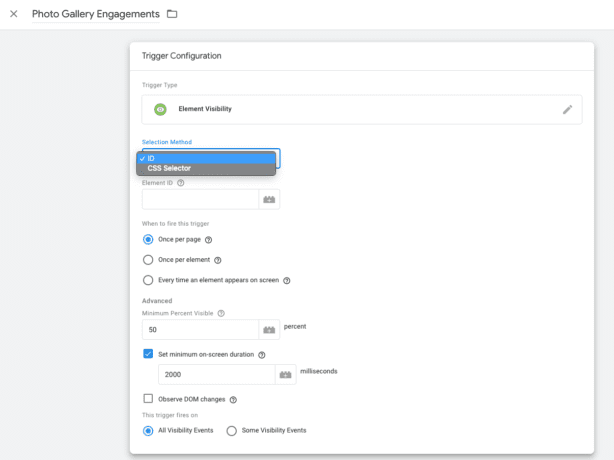Image resolution: width=614 pixels, height=460 pixels.
Task: Click the milliseconds field showing 2000
Action: pyautogui.click(x=217, y=375)
